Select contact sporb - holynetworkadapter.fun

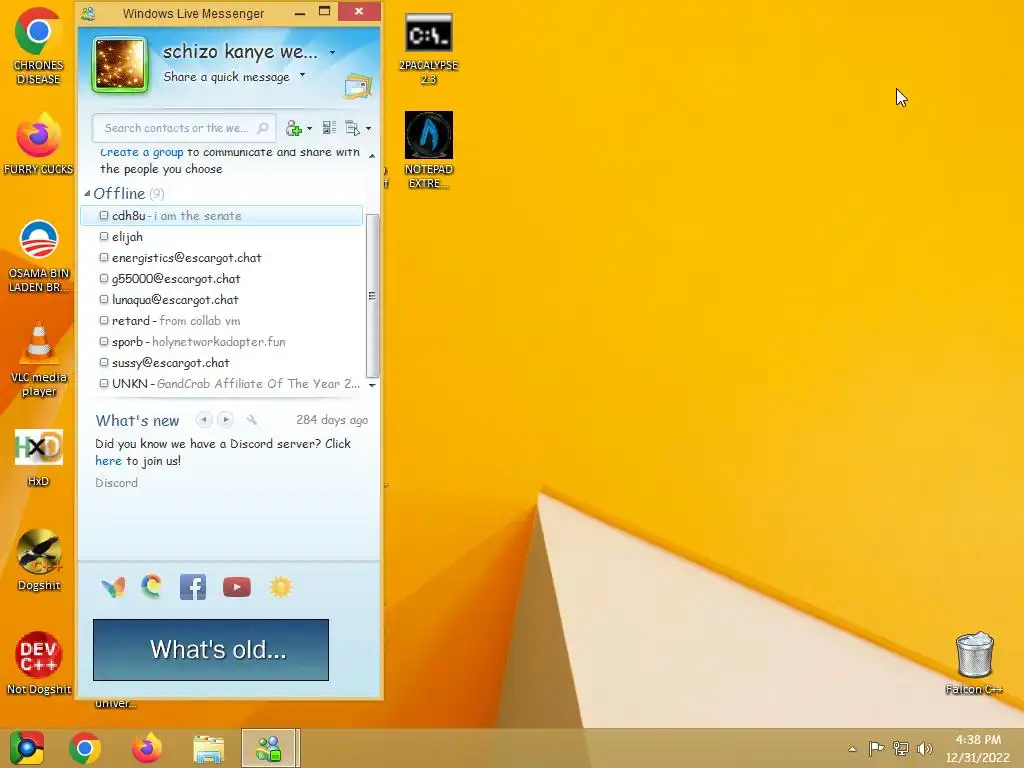point(221,342)
